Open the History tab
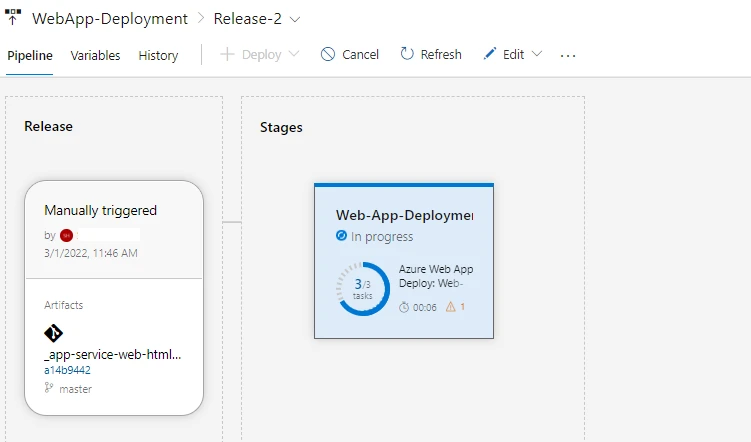The image size is (751, 442). click(x=158, y=56)
